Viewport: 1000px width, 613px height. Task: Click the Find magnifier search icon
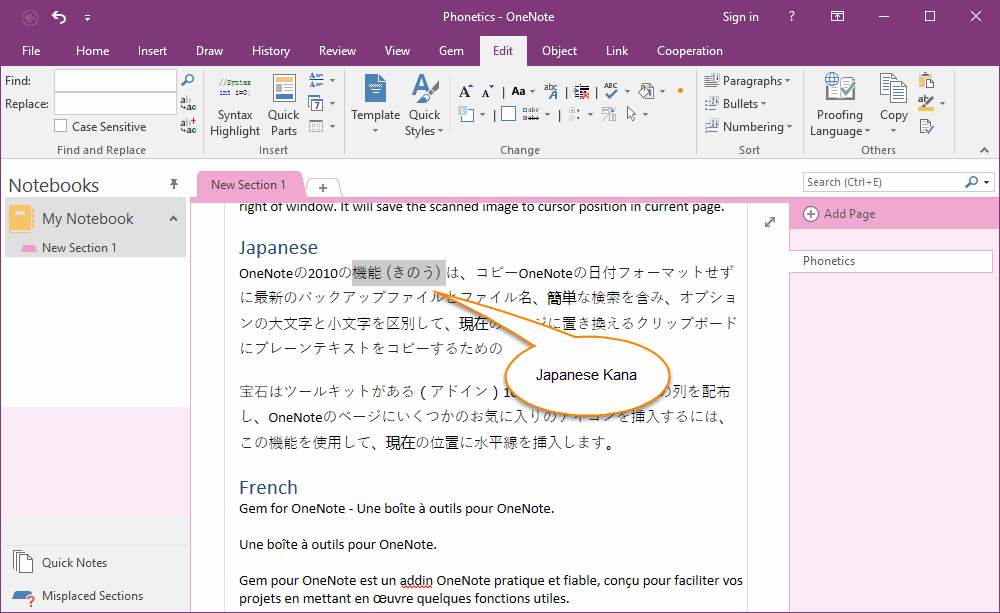pyautogui.click(x=188, y=80)
